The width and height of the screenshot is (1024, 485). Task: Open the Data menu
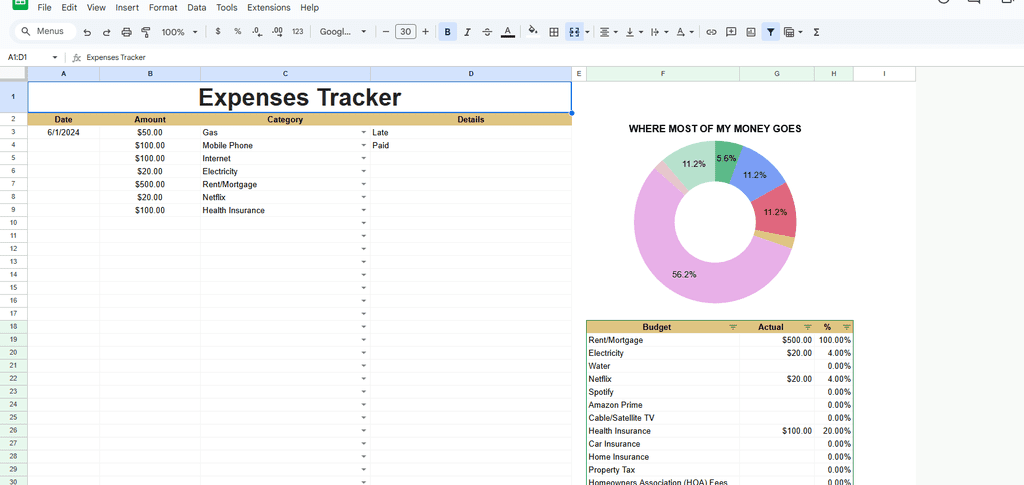[197, 8]
